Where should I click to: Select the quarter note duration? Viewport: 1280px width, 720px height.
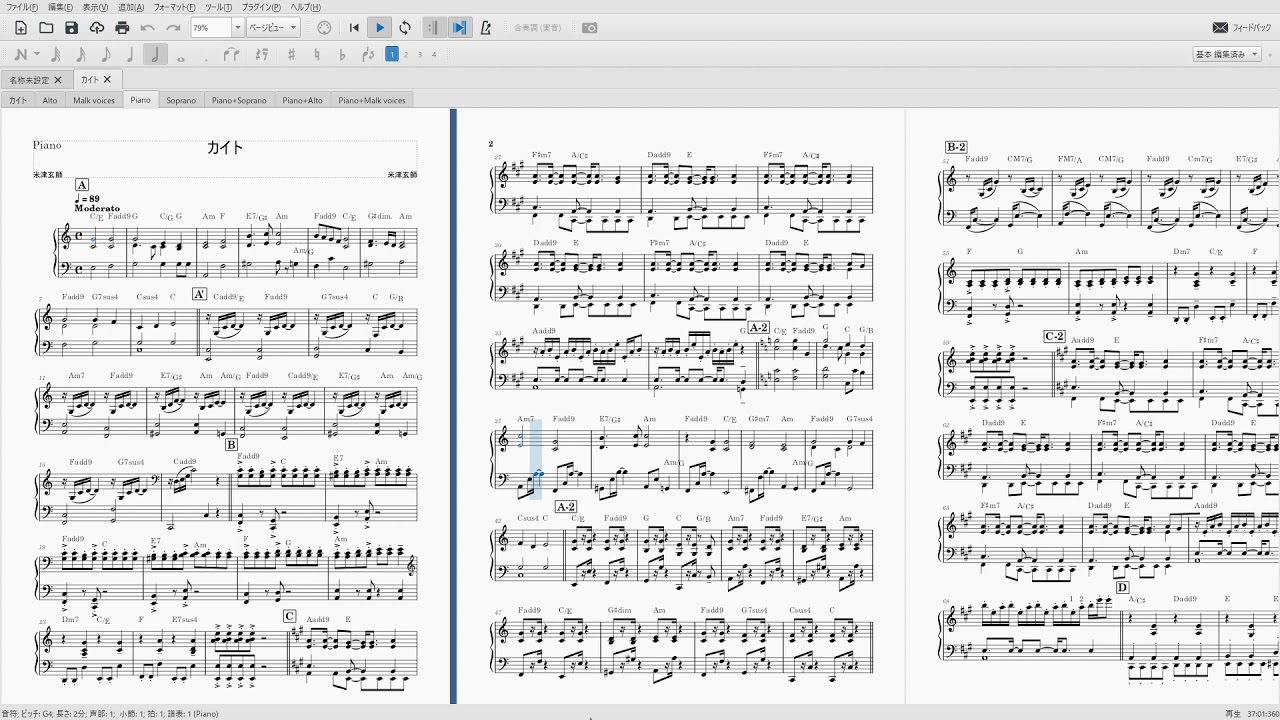click(x=130, y=55)
